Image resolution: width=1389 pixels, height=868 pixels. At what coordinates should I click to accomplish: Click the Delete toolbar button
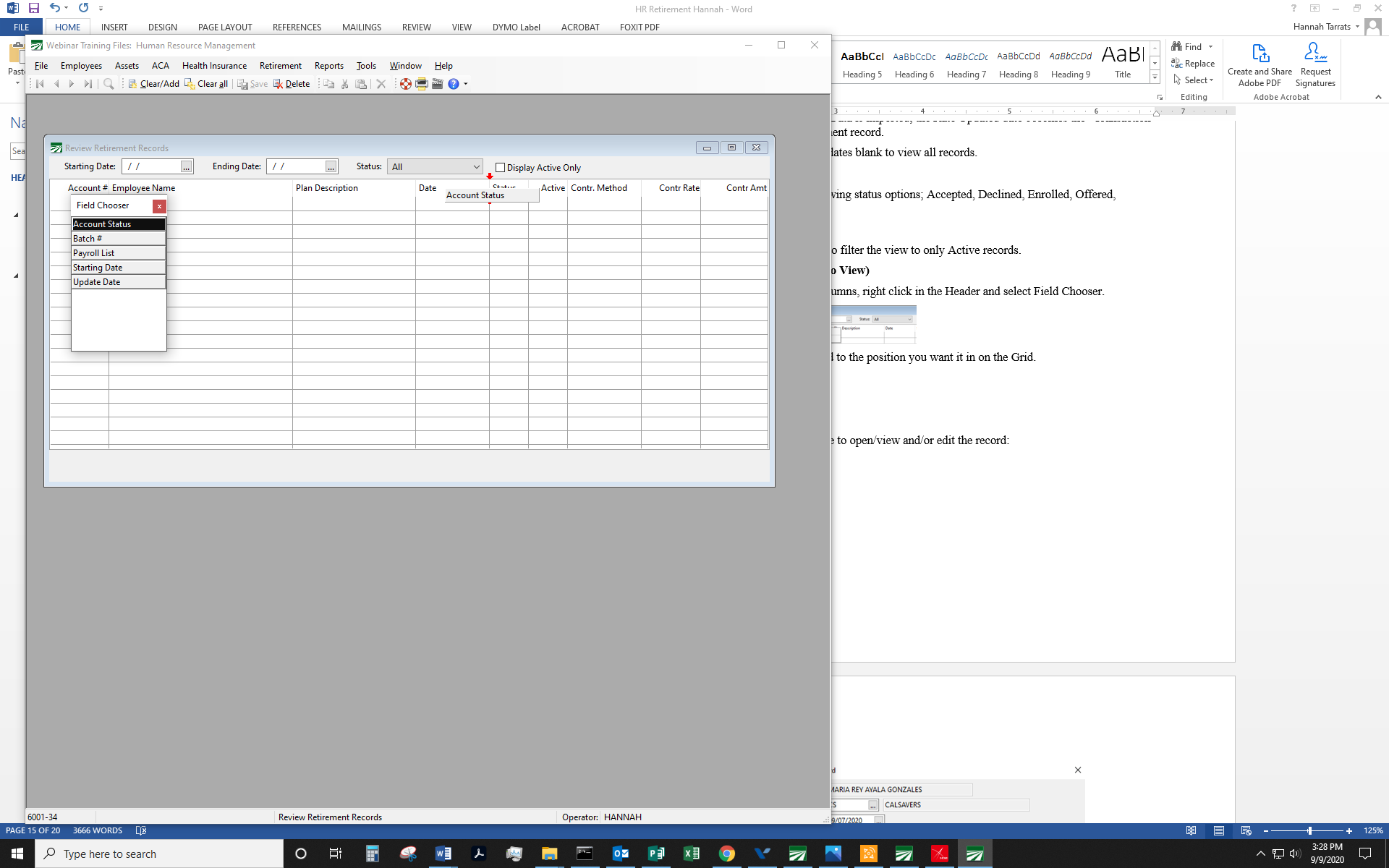point(292,84)
